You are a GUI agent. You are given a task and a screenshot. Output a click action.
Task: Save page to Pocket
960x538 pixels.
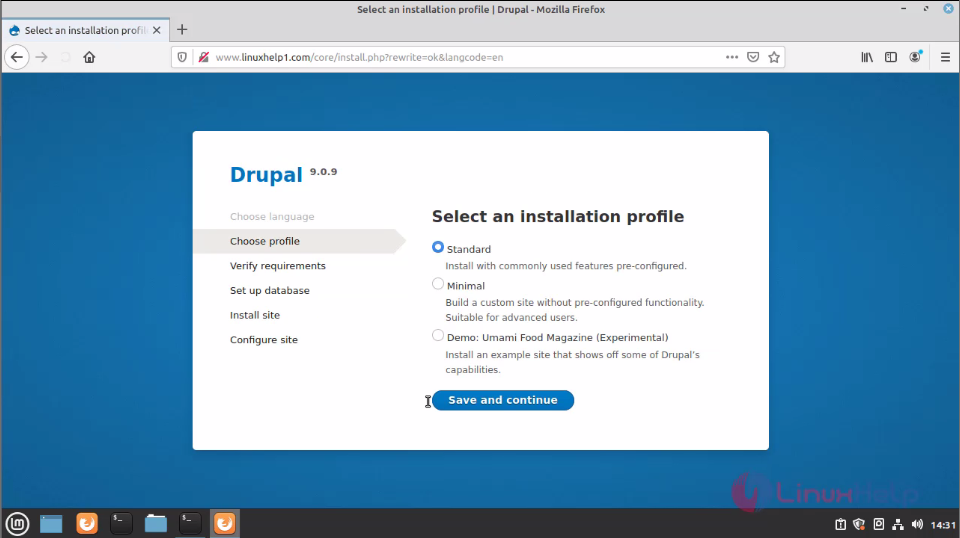(x=753, y=57)
